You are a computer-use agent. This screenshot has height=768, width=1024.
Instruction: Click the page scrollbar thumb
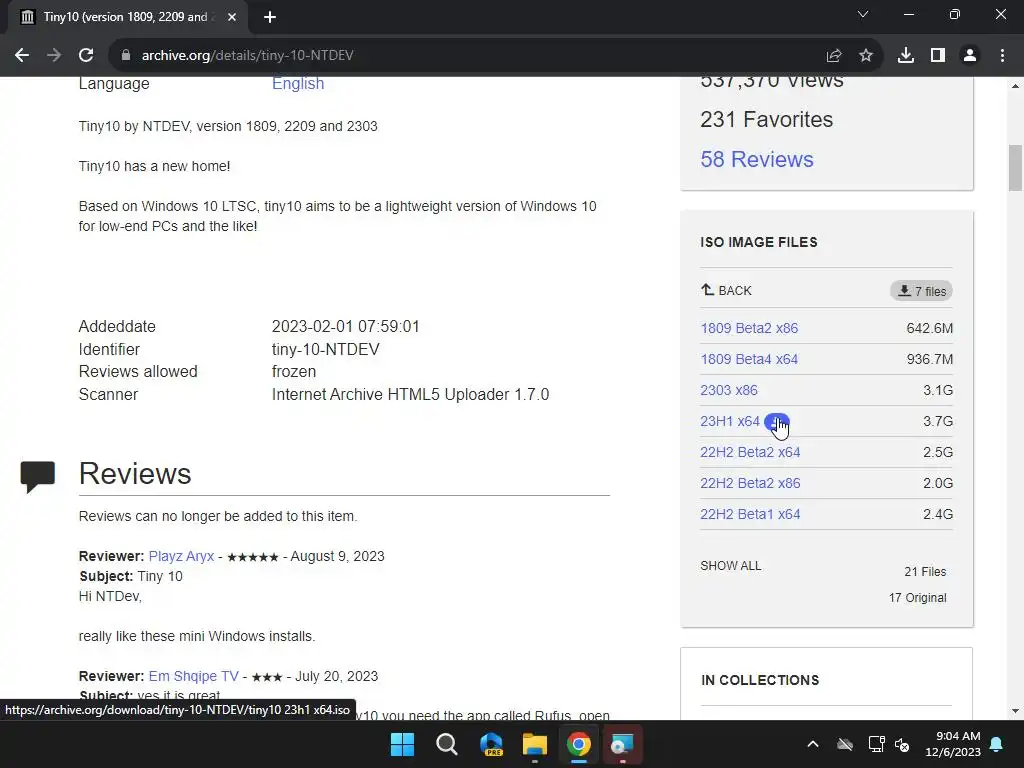(1016, 168)
